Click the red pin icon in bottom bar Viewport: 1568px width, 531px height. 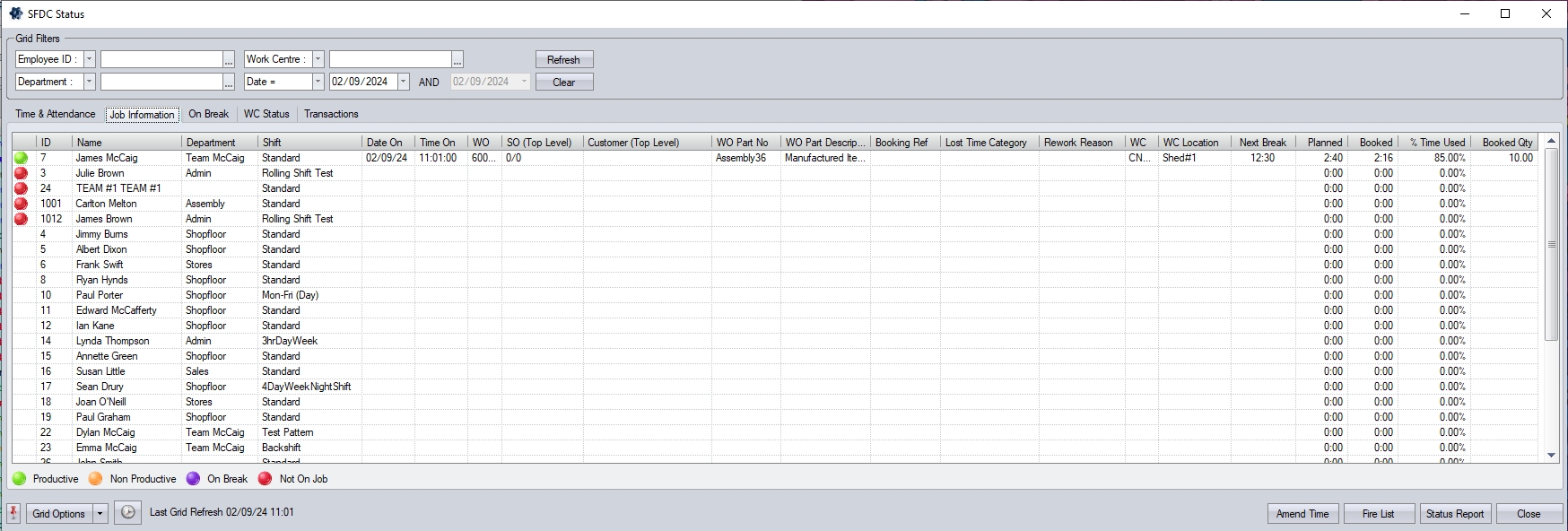(x=13, y=513)
